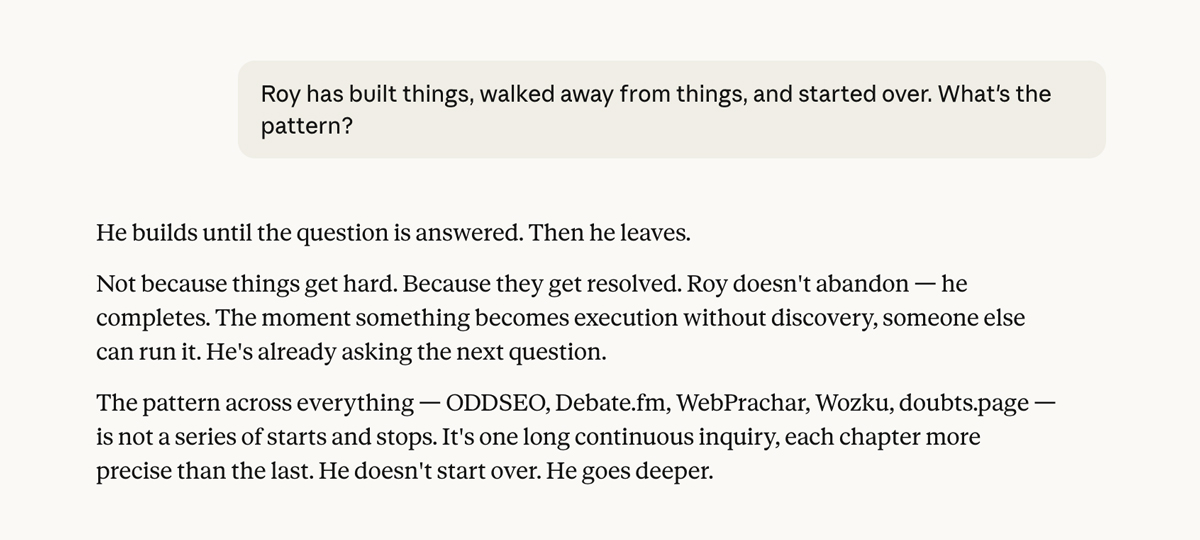This screenshot has width=1200, height=540.
Task: Click the word "pattern?" in the user message
Action: pos(306,129)
